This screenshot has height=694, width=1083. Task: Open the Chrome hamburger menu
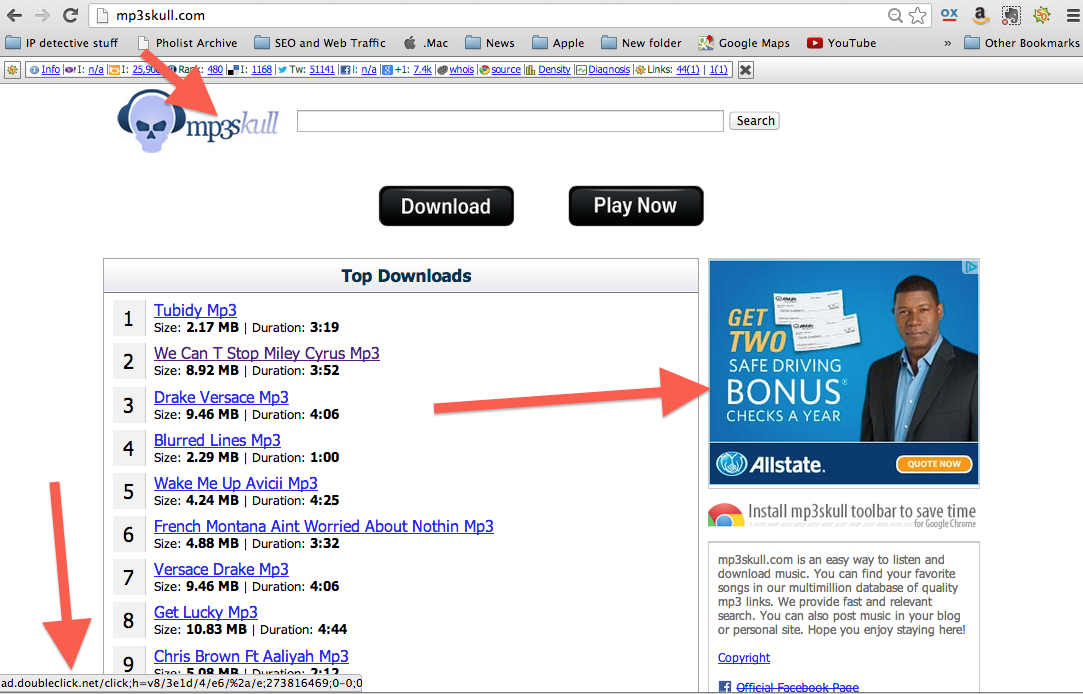point(1071,15)
